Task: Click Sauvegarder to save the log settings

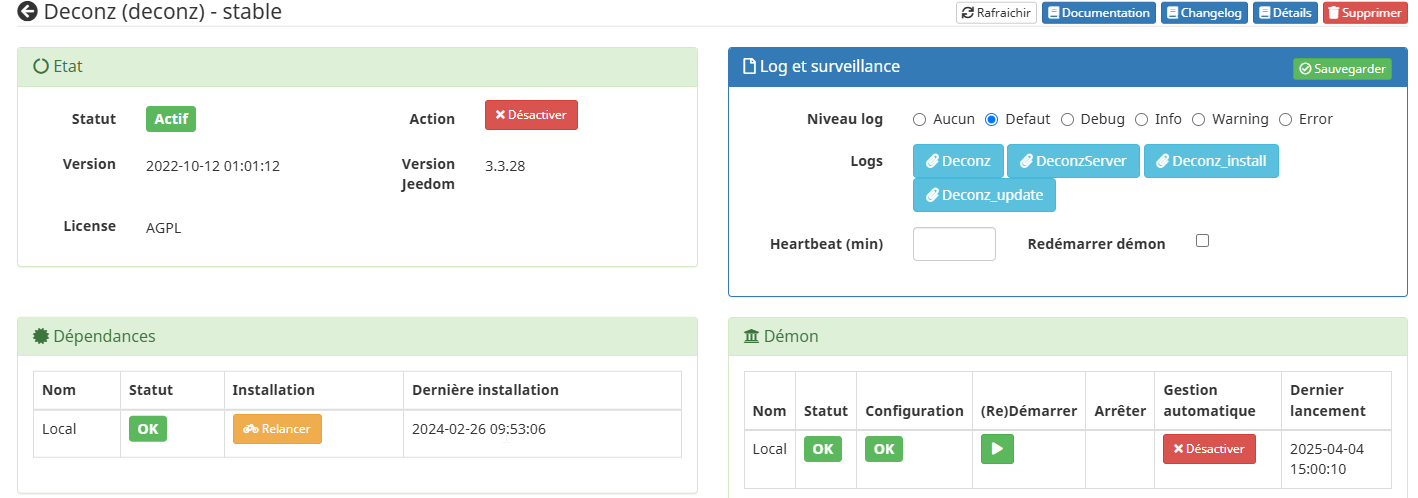Action: [x=1342, y=69]
